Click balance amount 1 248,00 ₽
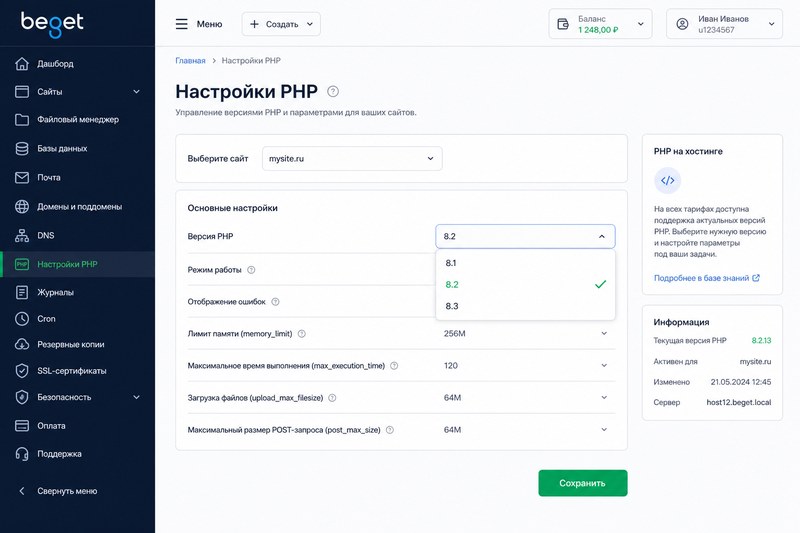Image resolution: width=800 pixels, height=533 pixels. 598,30
